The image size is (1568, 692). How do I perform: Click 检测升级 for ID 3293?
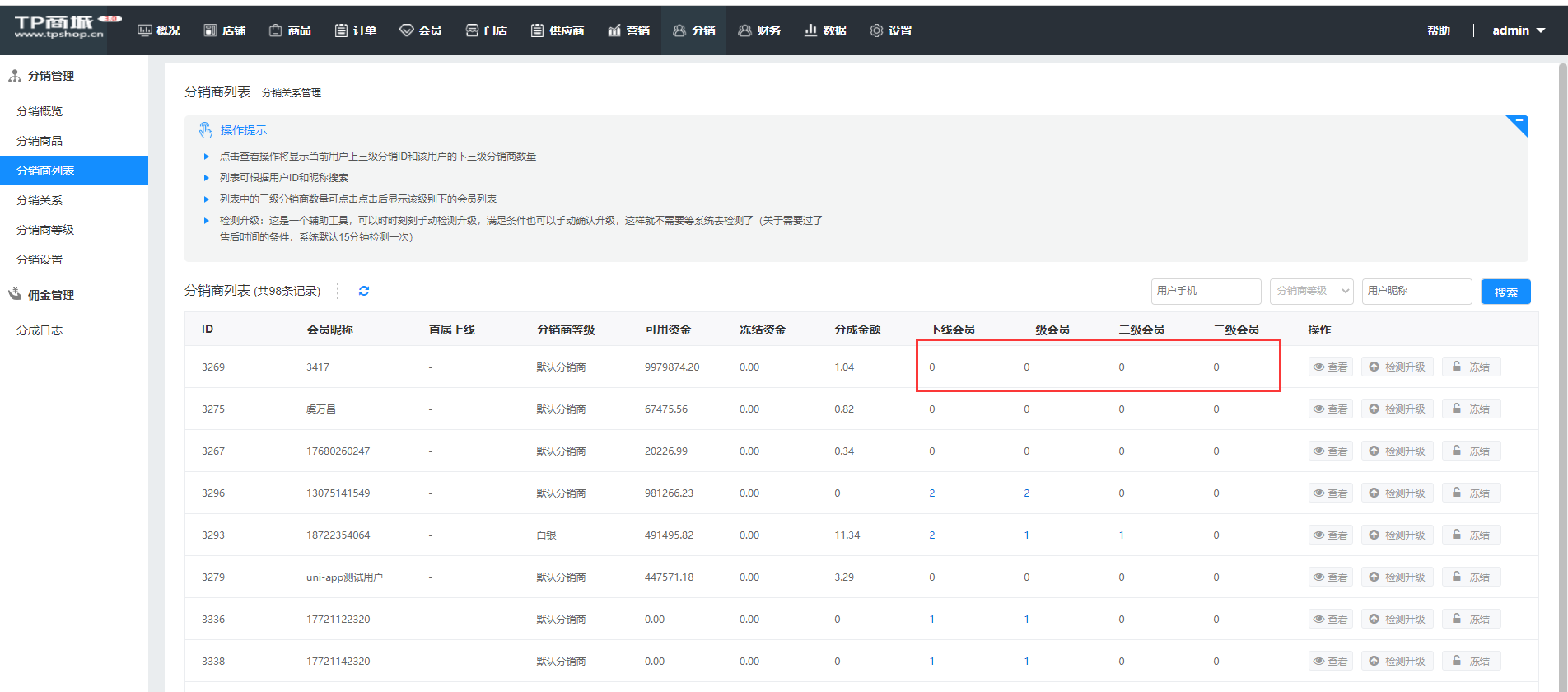(1397, 535)
